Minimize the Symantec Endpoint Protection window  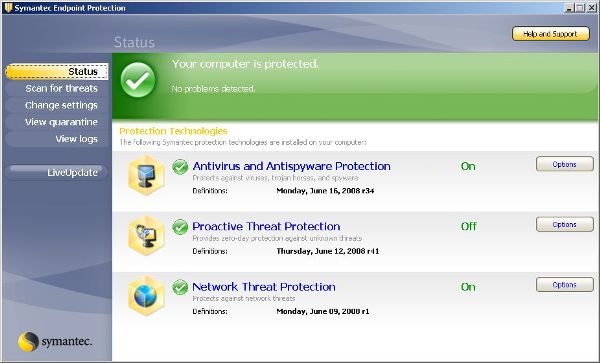pyautogui.click(x=569, y=8)
